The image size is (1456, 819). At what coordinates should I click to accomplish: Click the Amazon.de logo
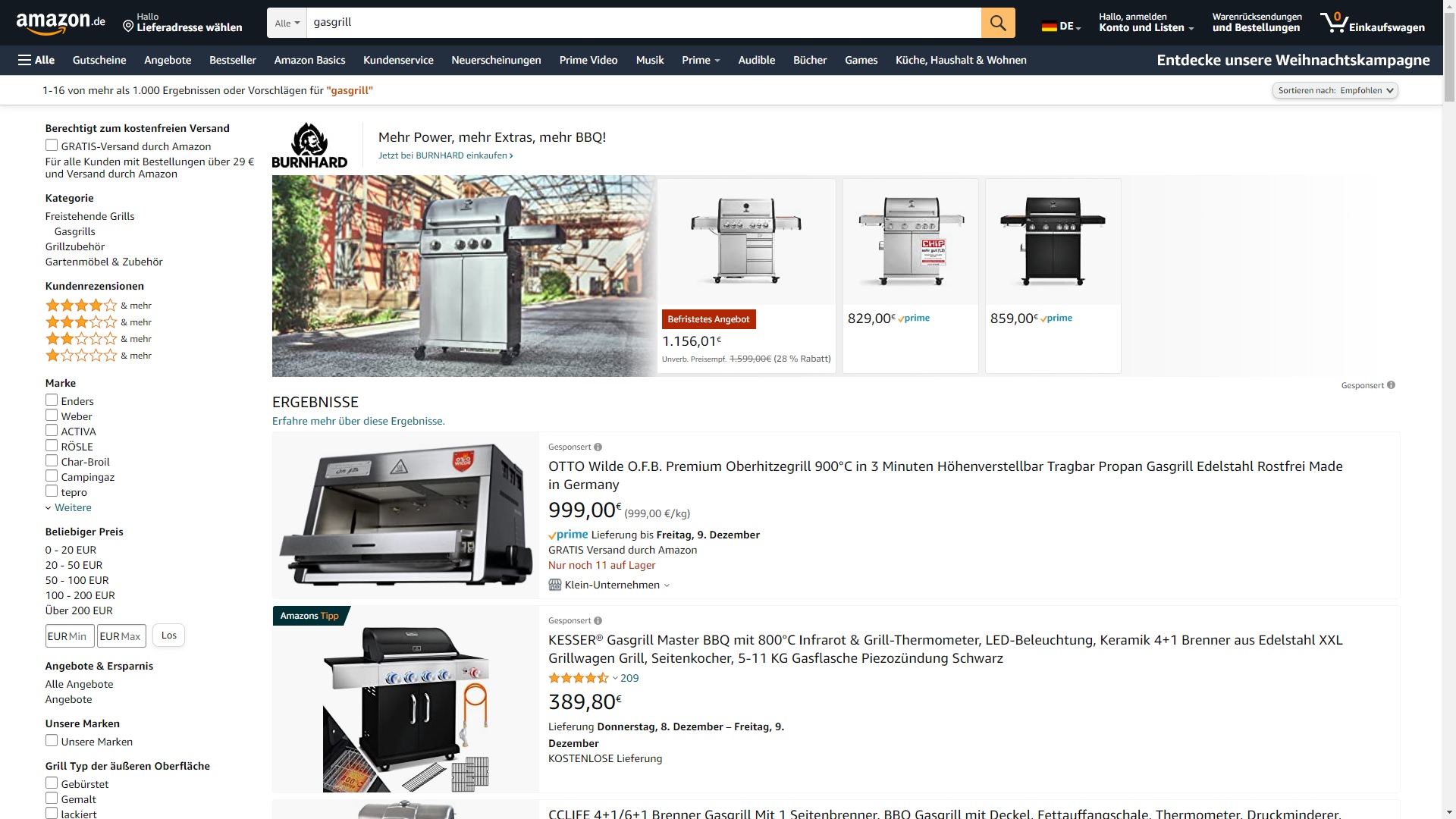pyautogui.click(x=61, y=24)
